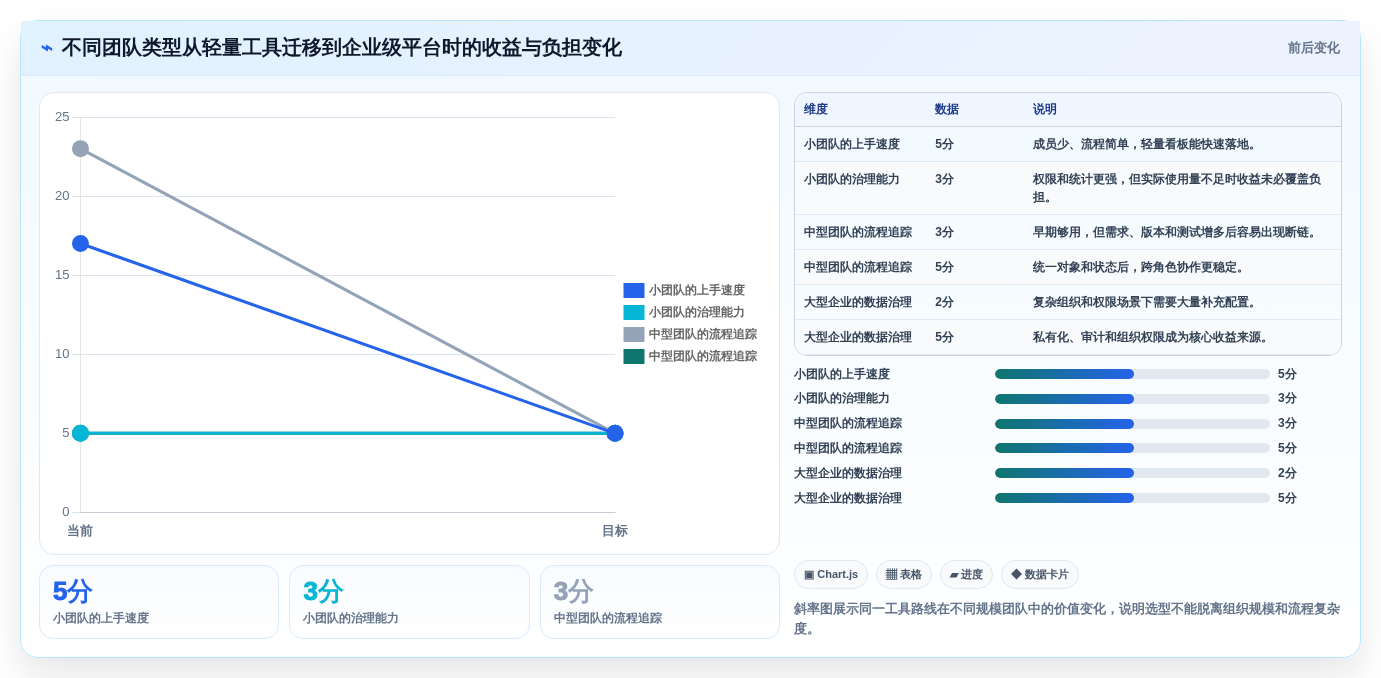Click the gray data point at value 23
The height and width of the screenshot is (678, 1381).
click(80, 149)
